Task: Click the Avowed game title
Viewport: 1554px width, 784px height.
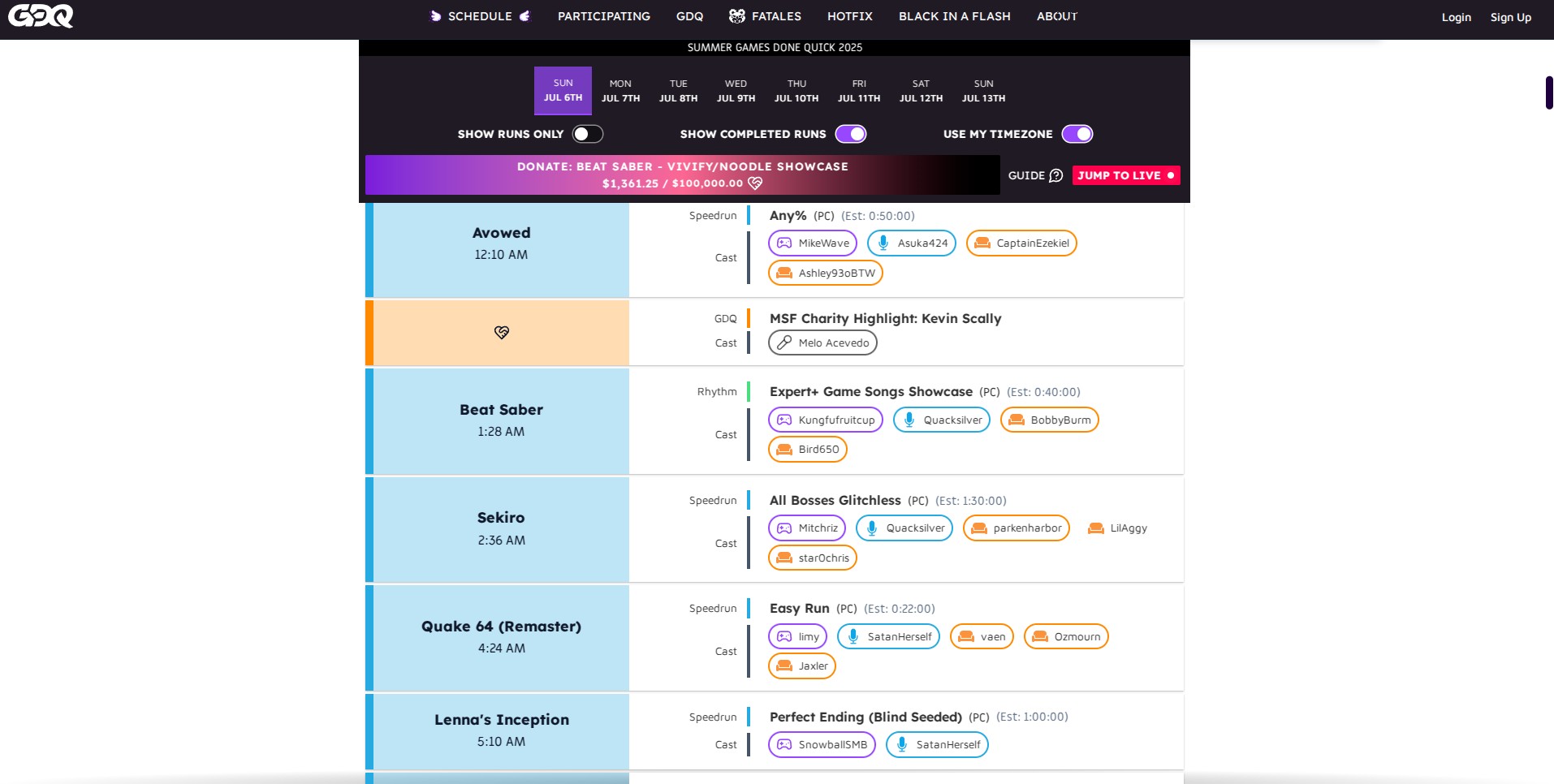Action: point(502,233)
